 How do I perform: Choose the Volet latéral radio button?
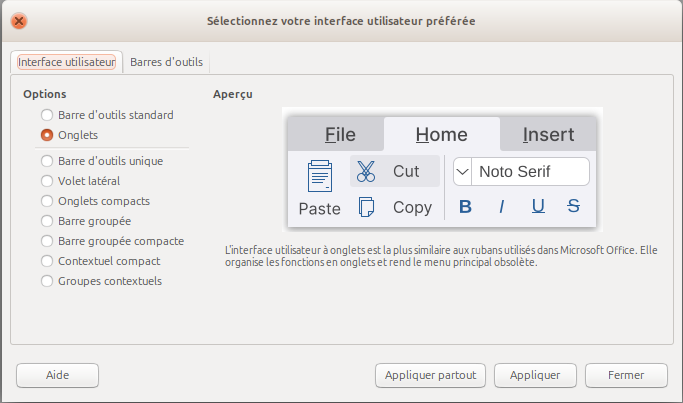47,181
